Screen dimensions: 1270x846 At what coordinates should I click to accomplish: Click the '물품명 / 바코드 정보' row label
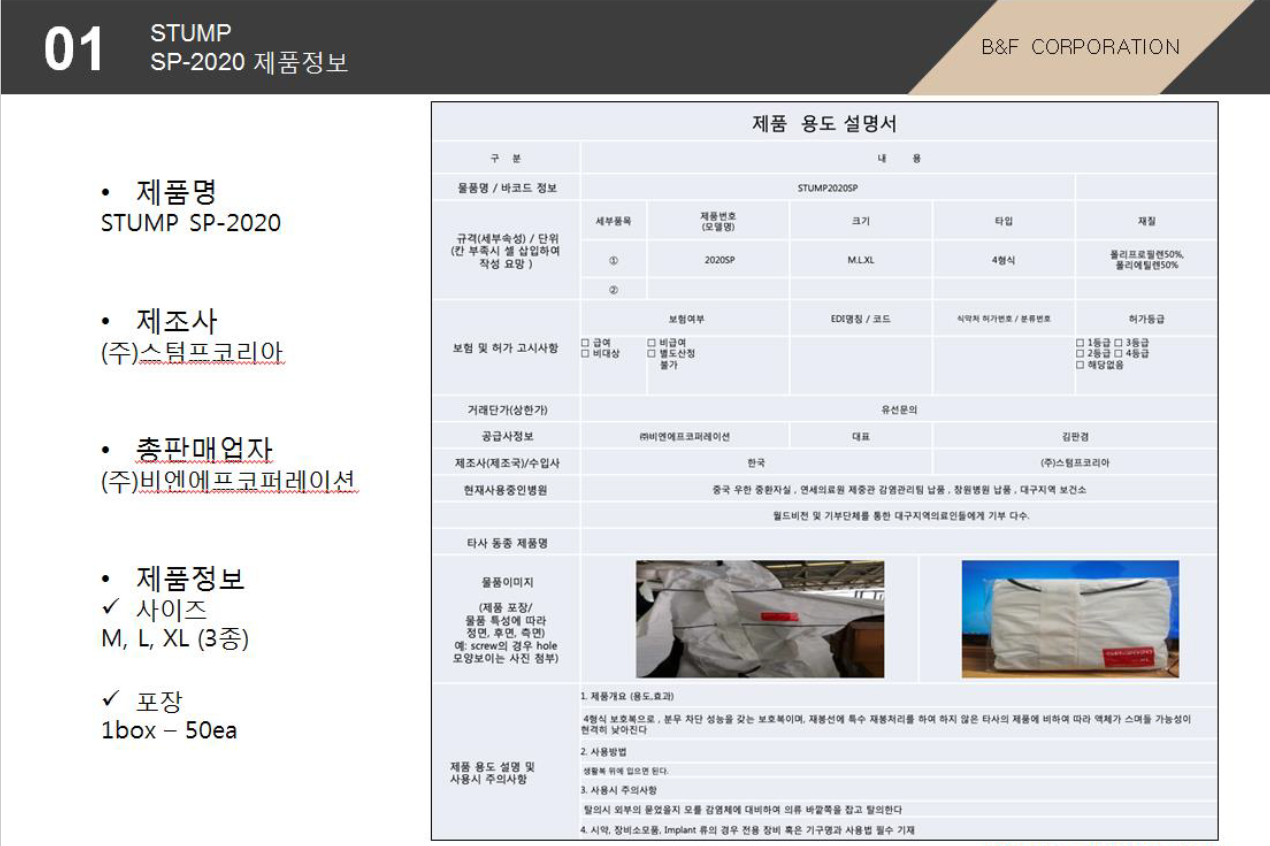tap(507, 187)
